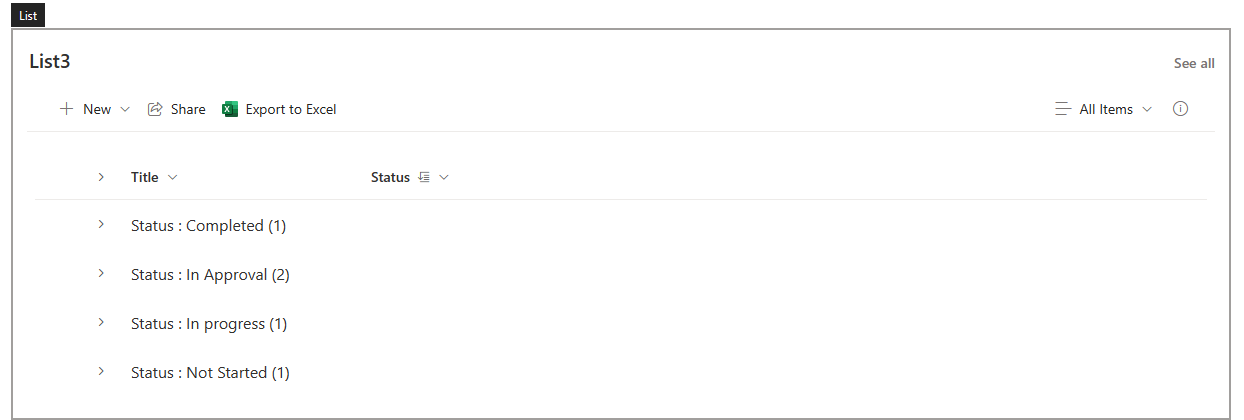Click the See all link

click(x=1194, y=63)
